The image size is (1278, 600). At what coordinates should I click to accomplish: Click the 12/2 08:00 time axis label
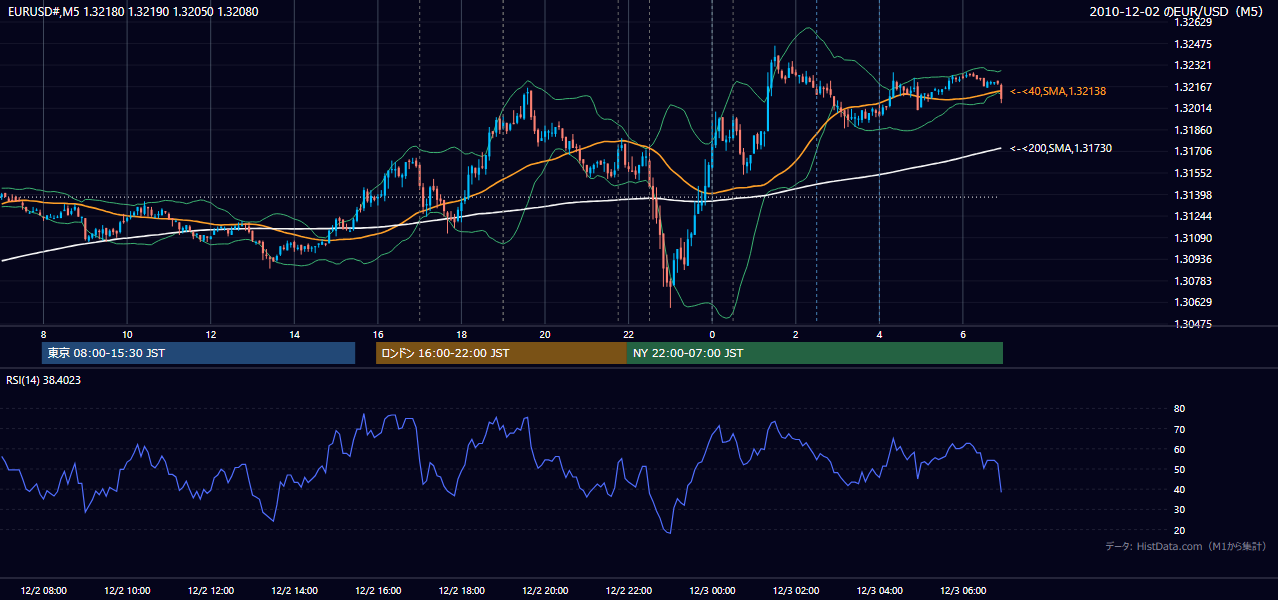point(43,590)
